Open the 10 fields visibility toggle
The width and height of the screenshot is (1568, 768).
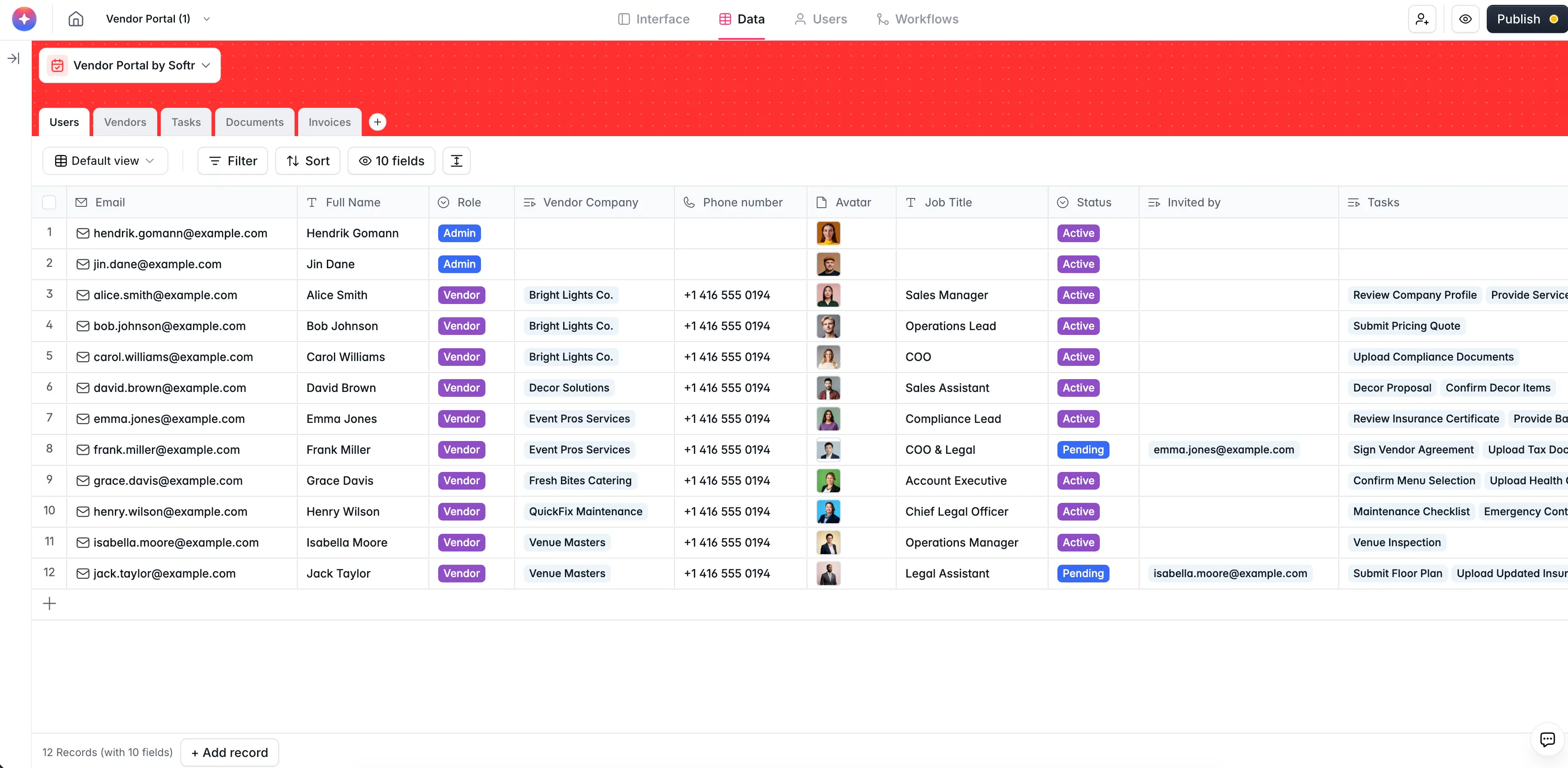pos(391,161)
